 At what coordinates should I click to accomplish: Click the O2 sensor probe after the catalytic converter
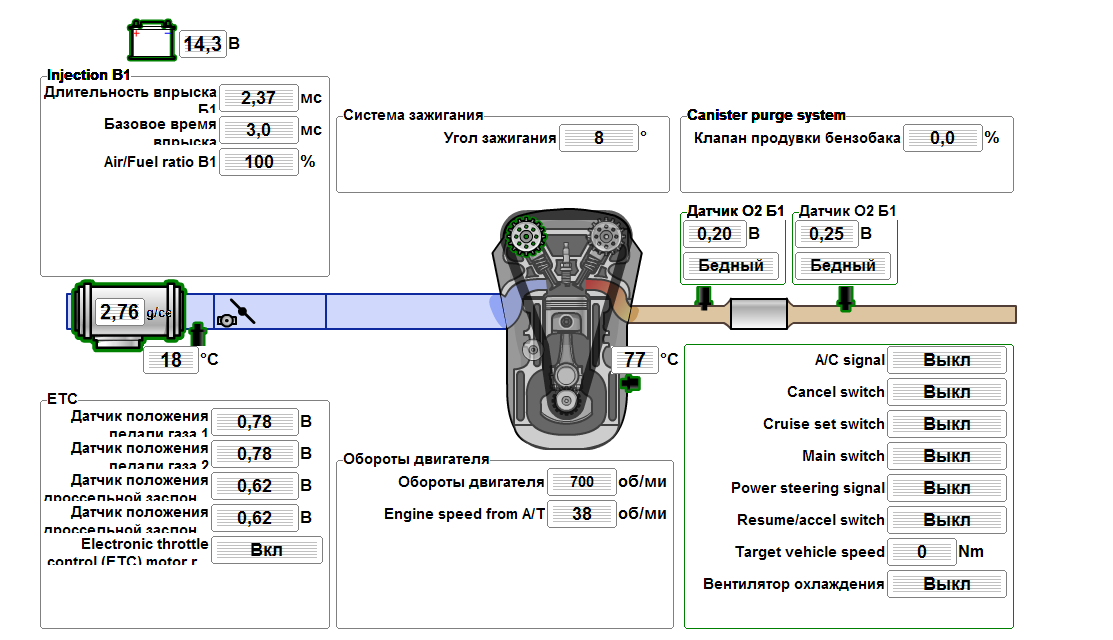tap(845, 298)
